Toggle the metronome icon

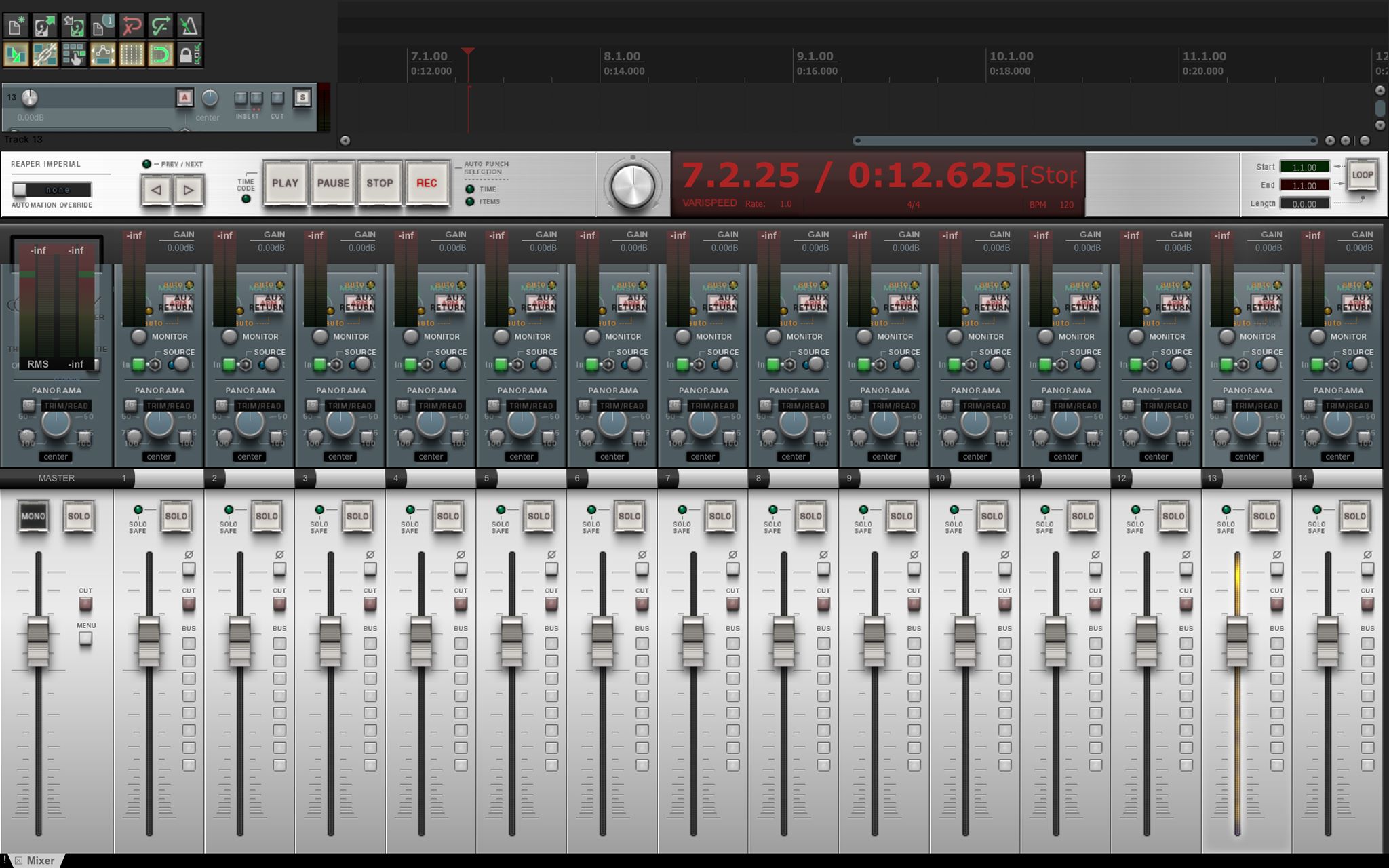[x=189, y=26]
